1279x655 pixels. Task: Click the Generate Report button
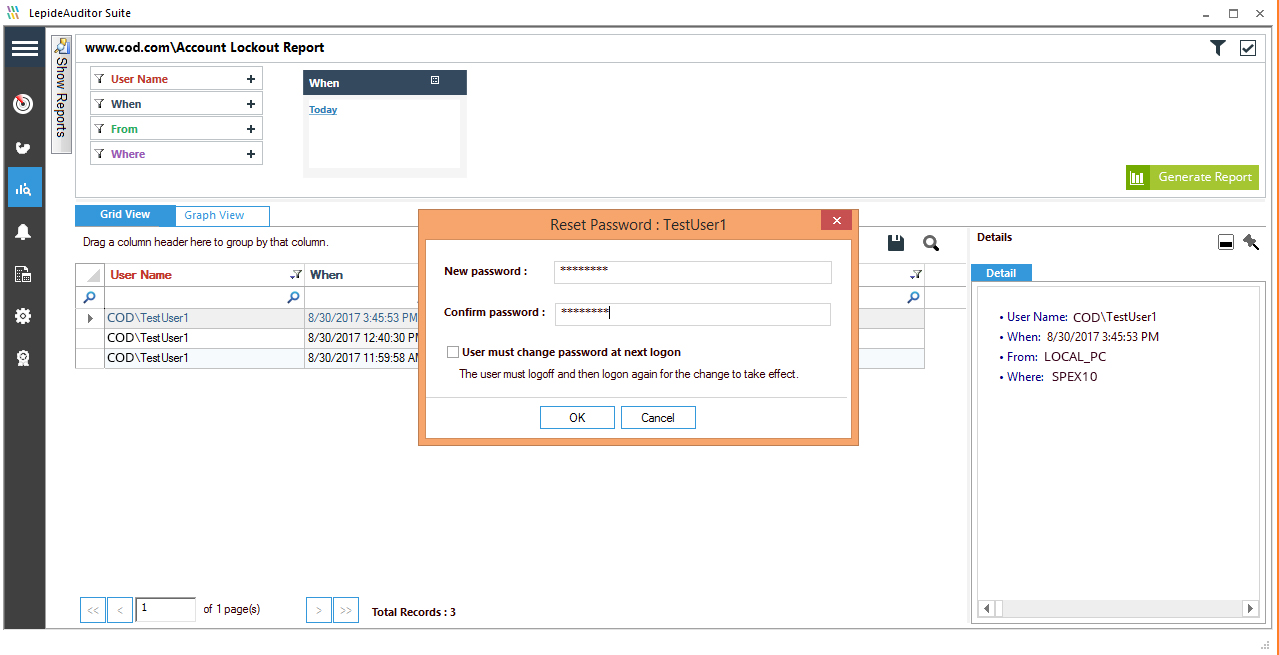(1192, 177)
